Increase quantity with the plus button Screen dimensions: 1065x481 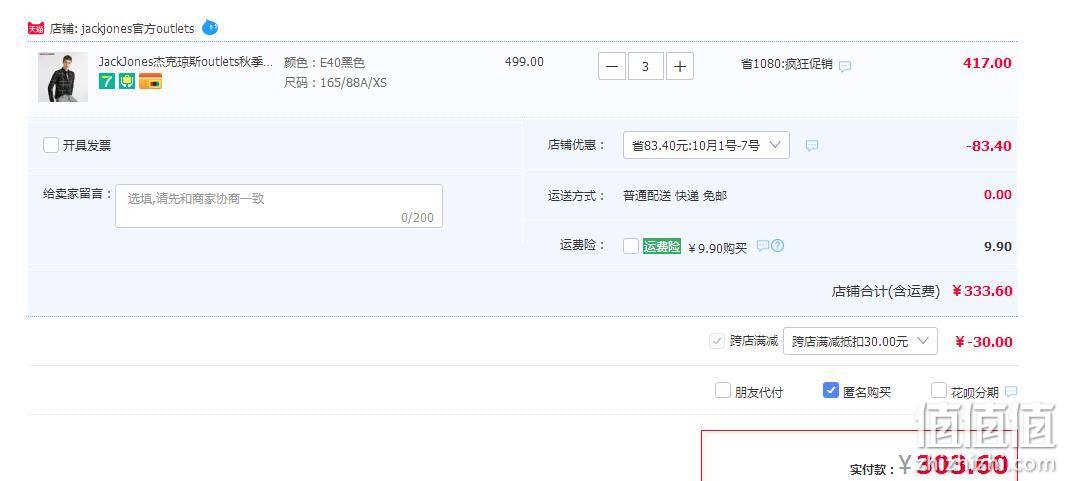680,67
